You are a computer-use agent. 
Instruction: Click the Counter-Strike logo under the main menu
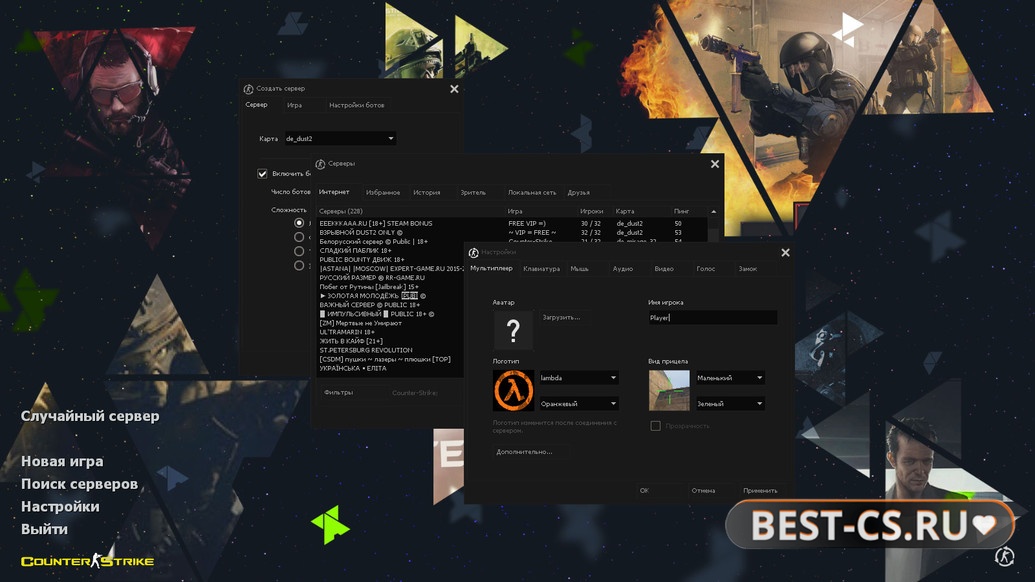87,561
